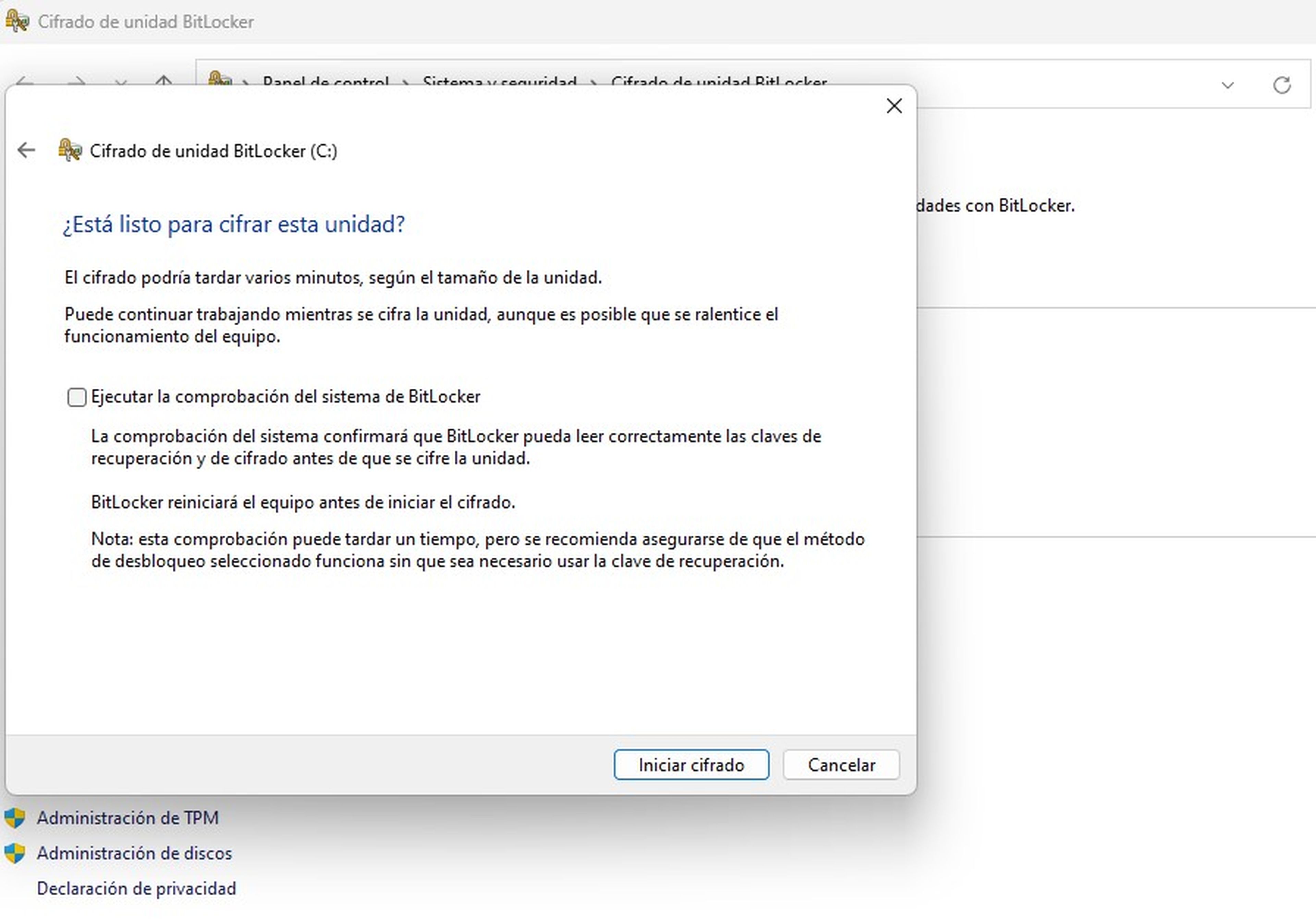Click the heading ¿Está listo para cifrar esta unidad?
The width and height of the screenshot is (1316, 924).
tap(234, 224)
